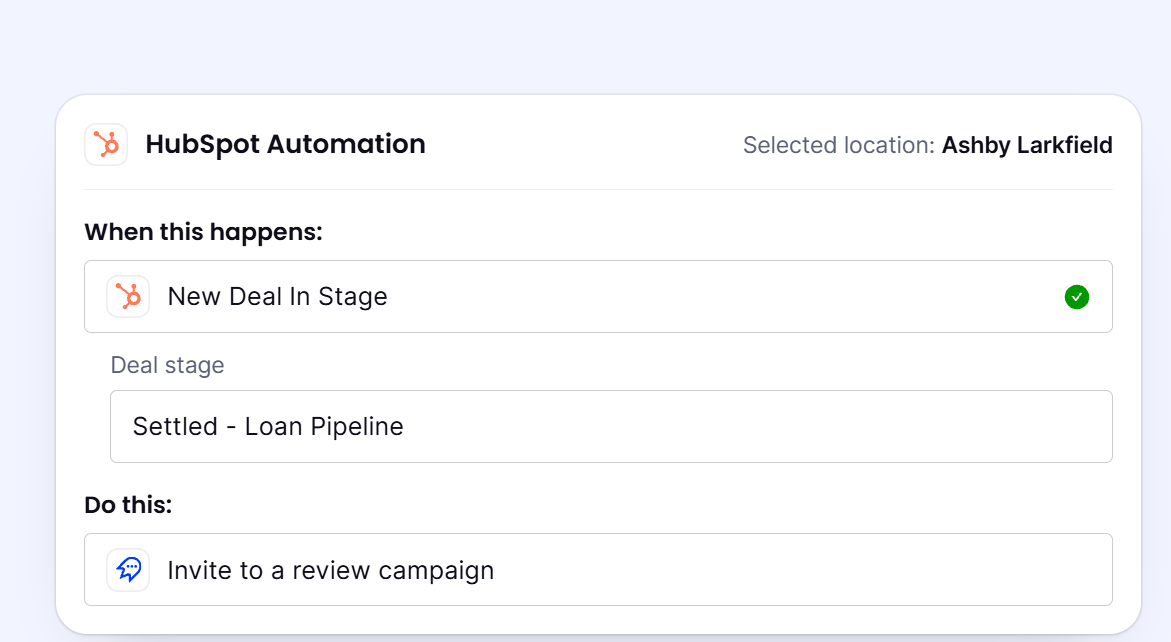Open the New Deal In Stage trigger selector
1171x642 pixels.
(x=598, y=296)
